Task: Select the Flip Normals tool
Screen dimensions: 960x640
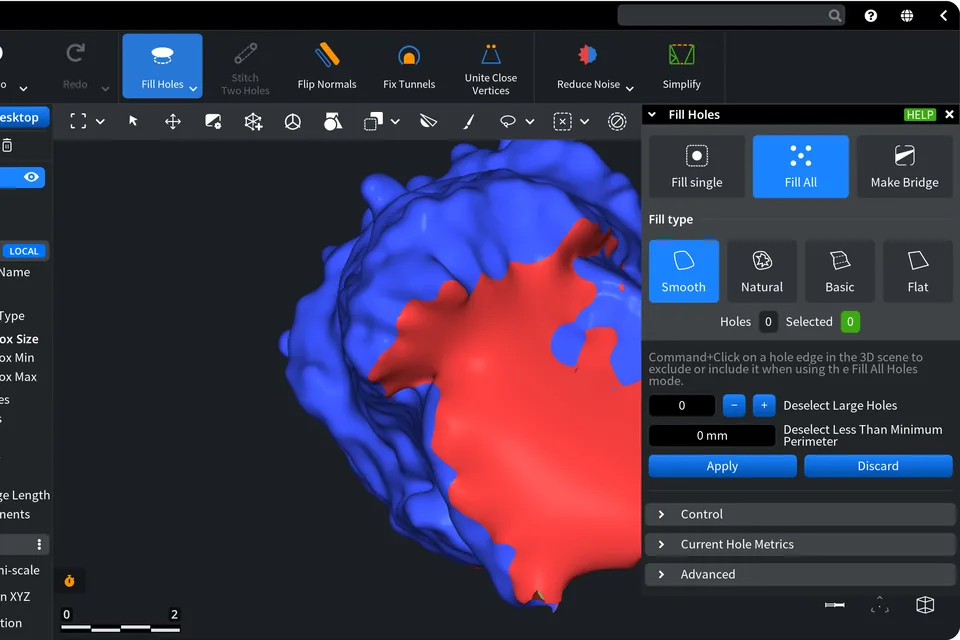Action: click(327, 66)
